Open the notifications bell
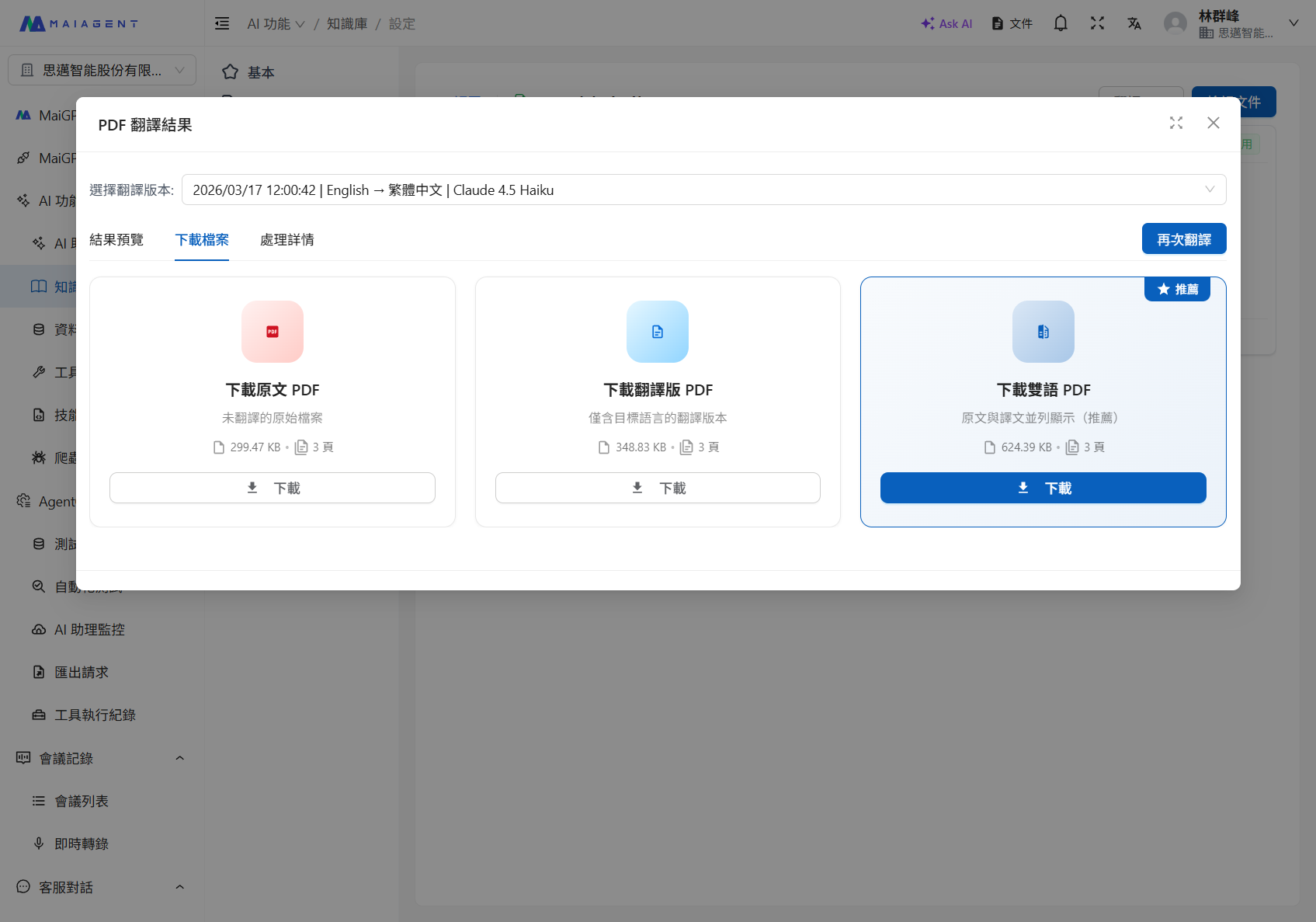Image resolution: width=1316 pixels, height=922 pixels. pos(1060,23)
